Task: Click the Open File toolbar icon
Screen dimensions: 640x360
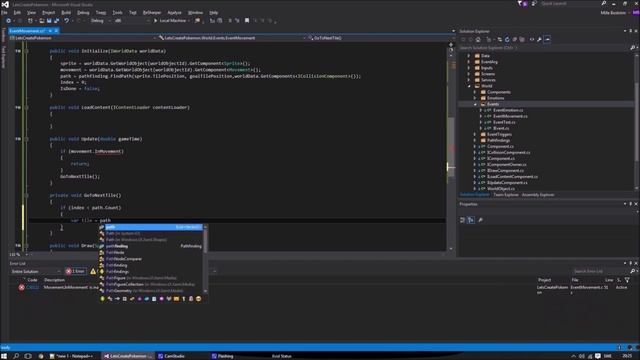Action: pyautogui.click(x=41, y=20)
